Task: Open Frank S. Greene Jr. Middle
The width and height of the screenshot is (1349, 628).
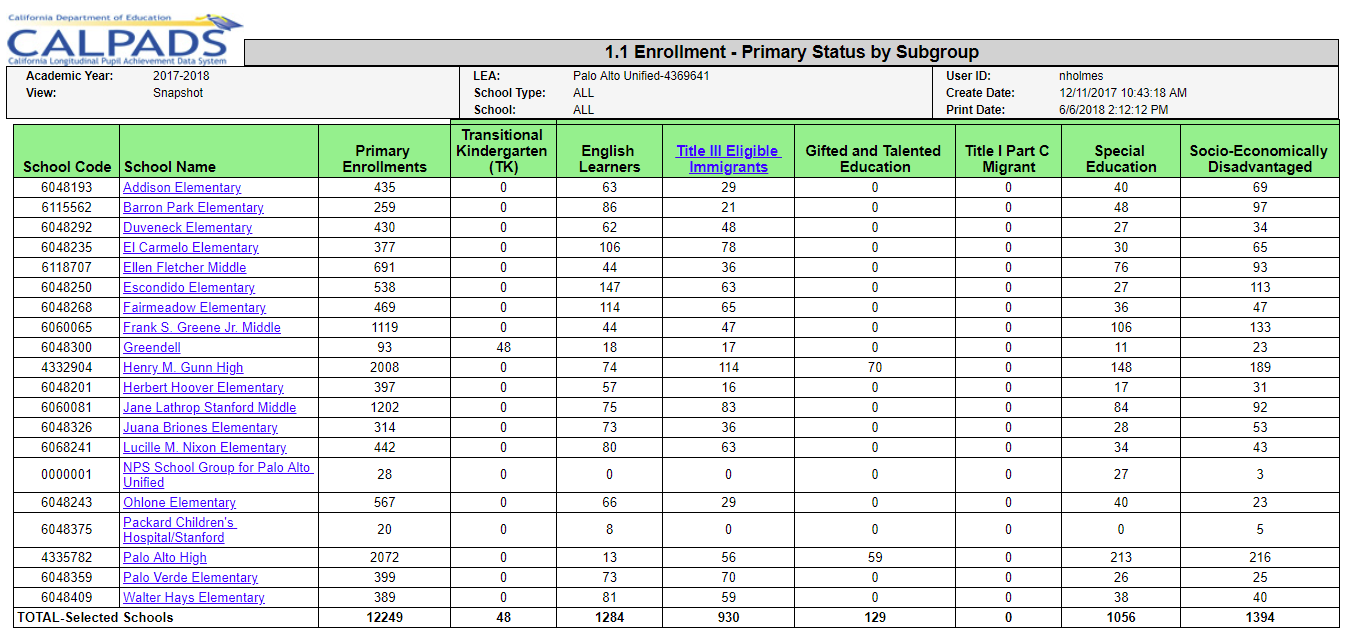Action: coord(201,328)
